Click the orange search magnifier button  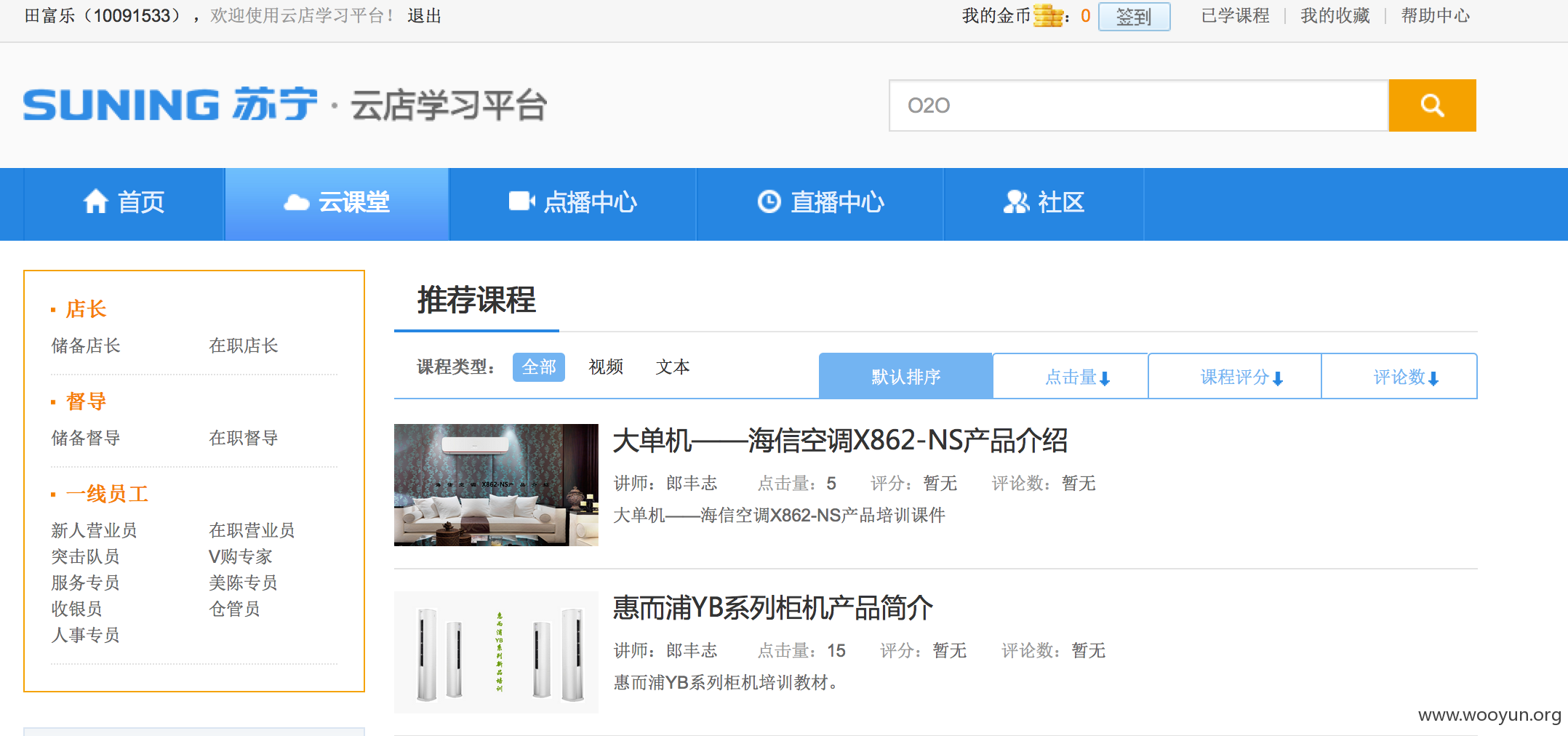pos(1432,105)
